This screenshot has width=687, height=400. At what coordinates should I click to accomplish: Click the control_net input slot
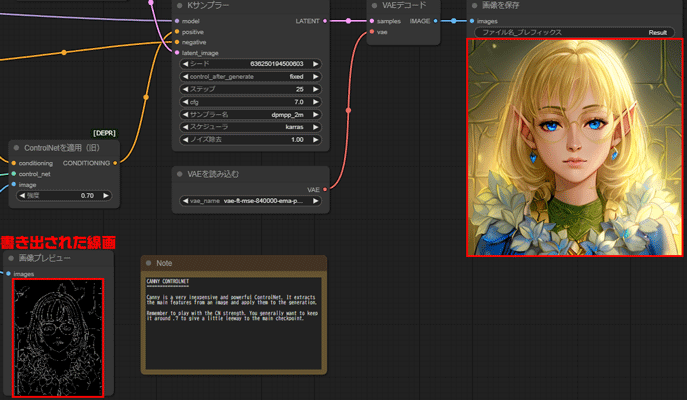pos(14,174)
